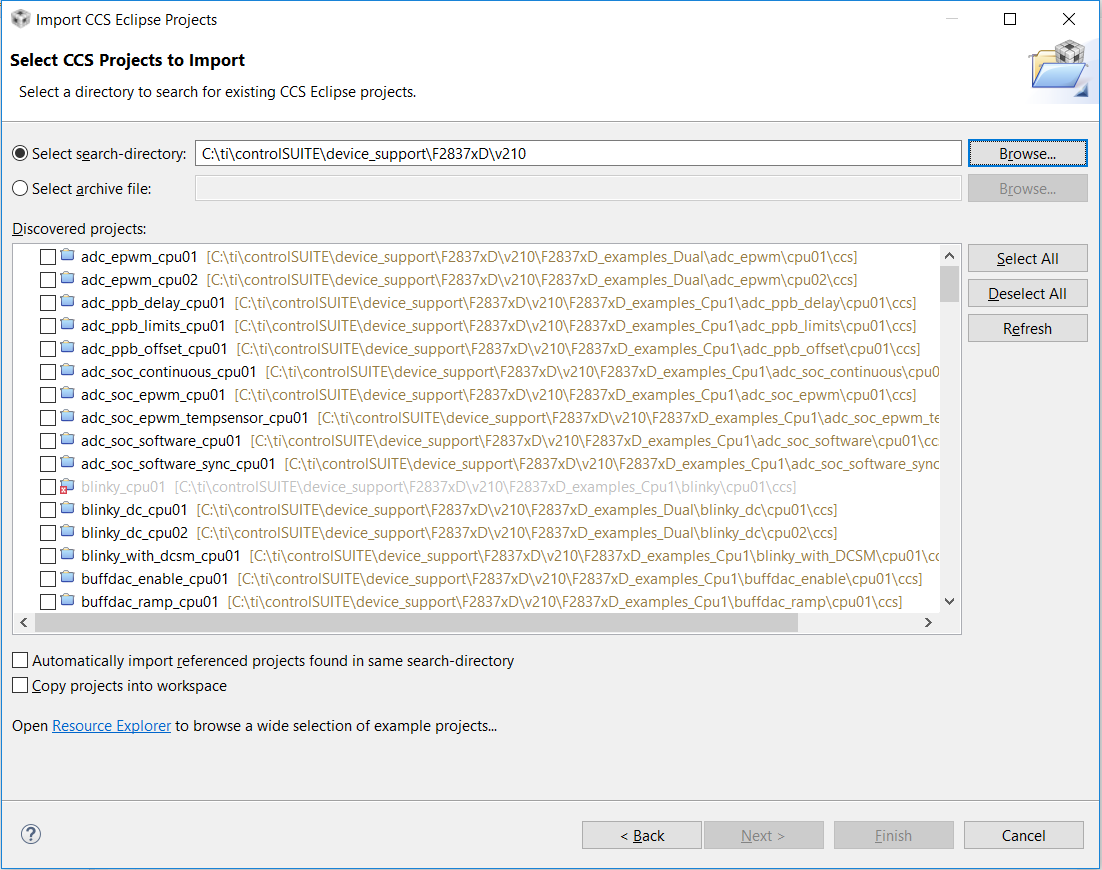This screenshot has height=870, width=1102.
Task: Open the help question mark icon
Action: click(31, 834)
